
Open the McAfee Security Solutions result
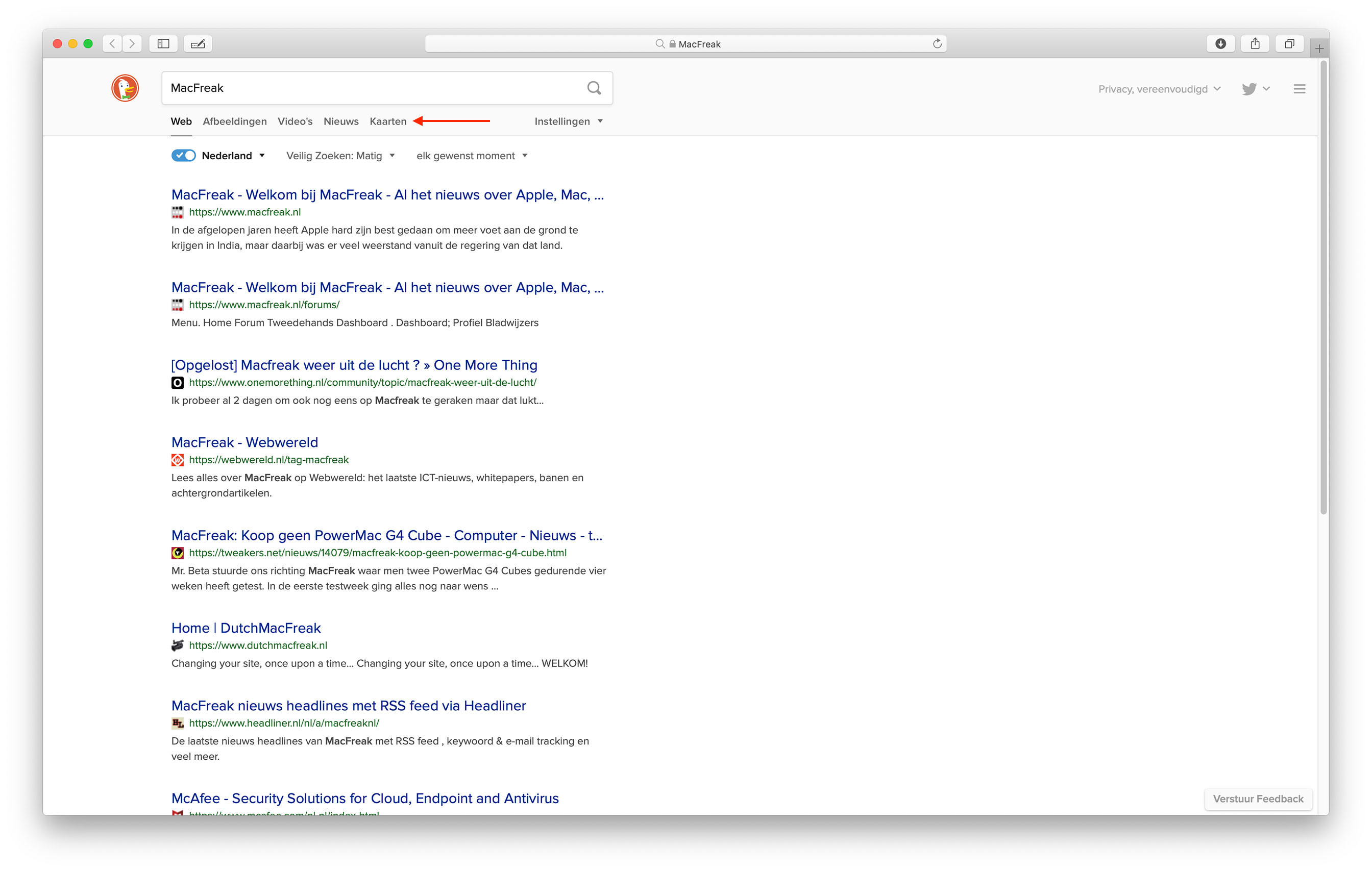(x=365, y=799)
